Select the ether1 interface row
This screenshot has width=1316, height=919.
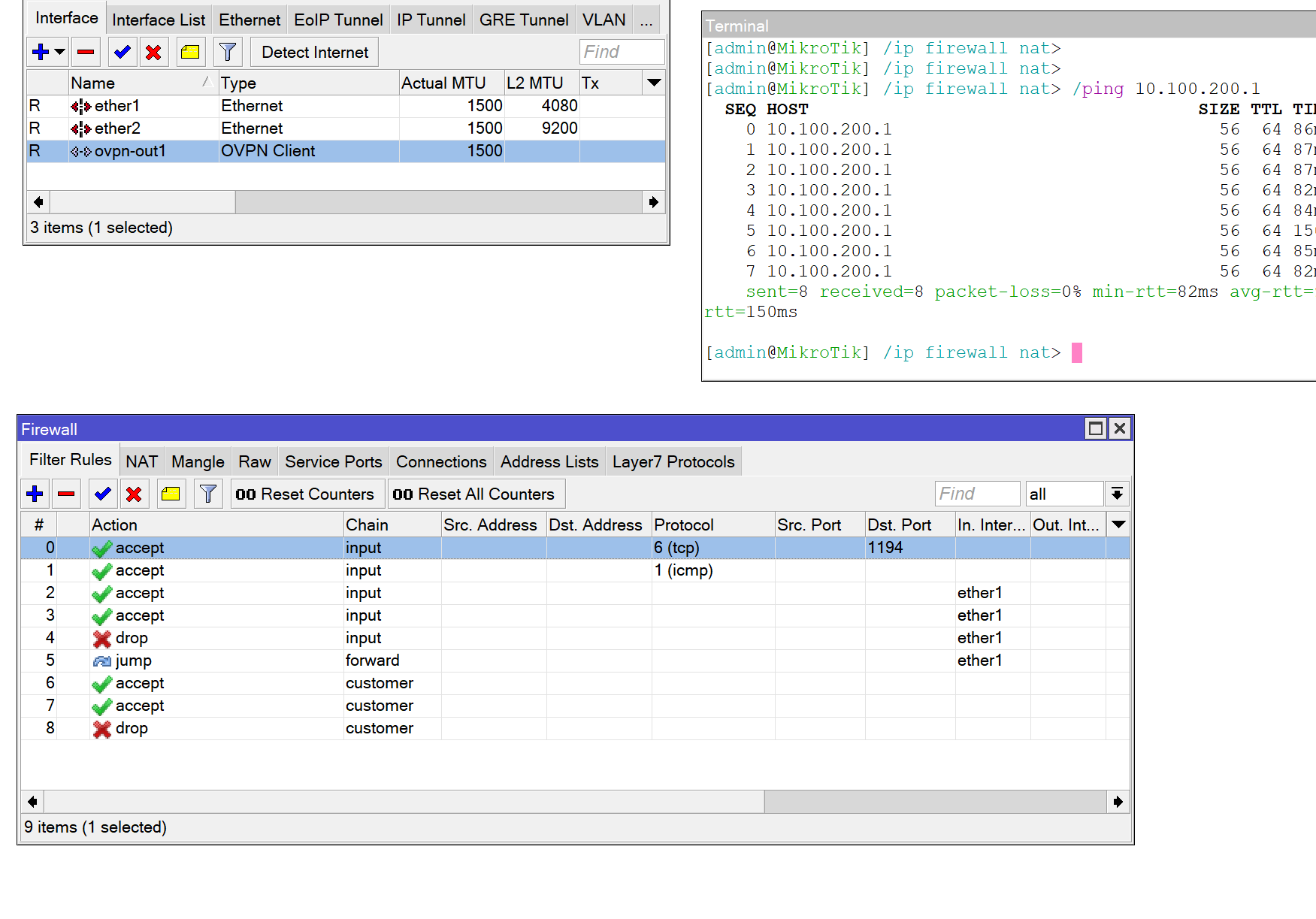[x=346, y=106]
